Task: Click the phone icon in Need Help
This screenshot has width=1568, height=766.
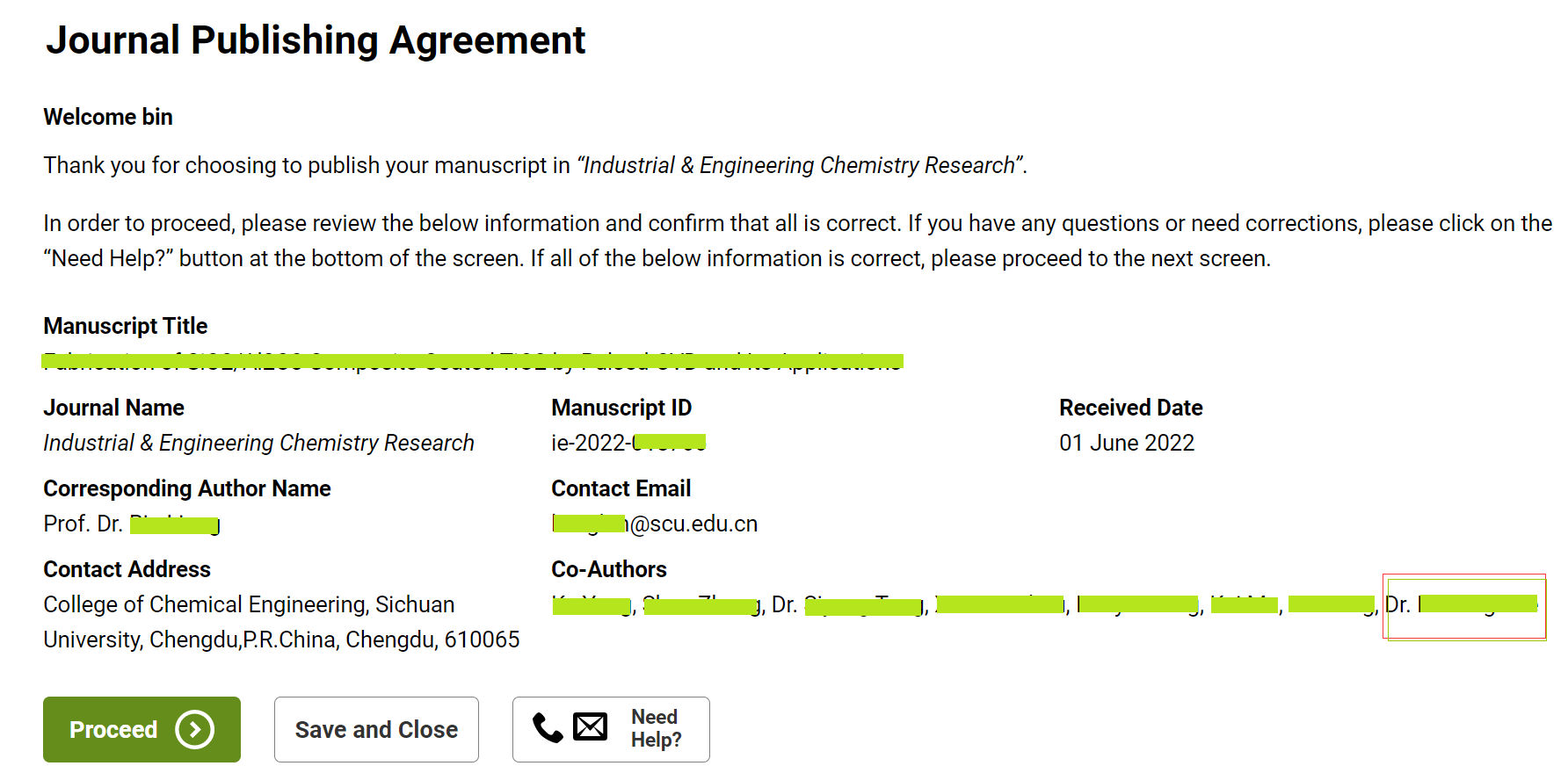Action: (x=548, y=728)
